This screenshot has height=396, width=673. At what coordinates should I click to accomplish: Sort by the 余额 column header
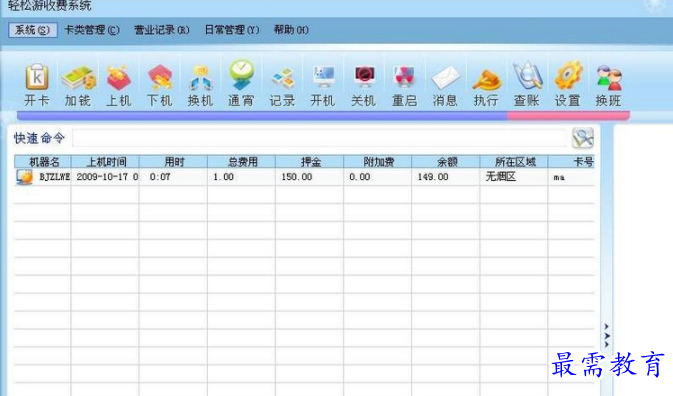click(446, 162)
